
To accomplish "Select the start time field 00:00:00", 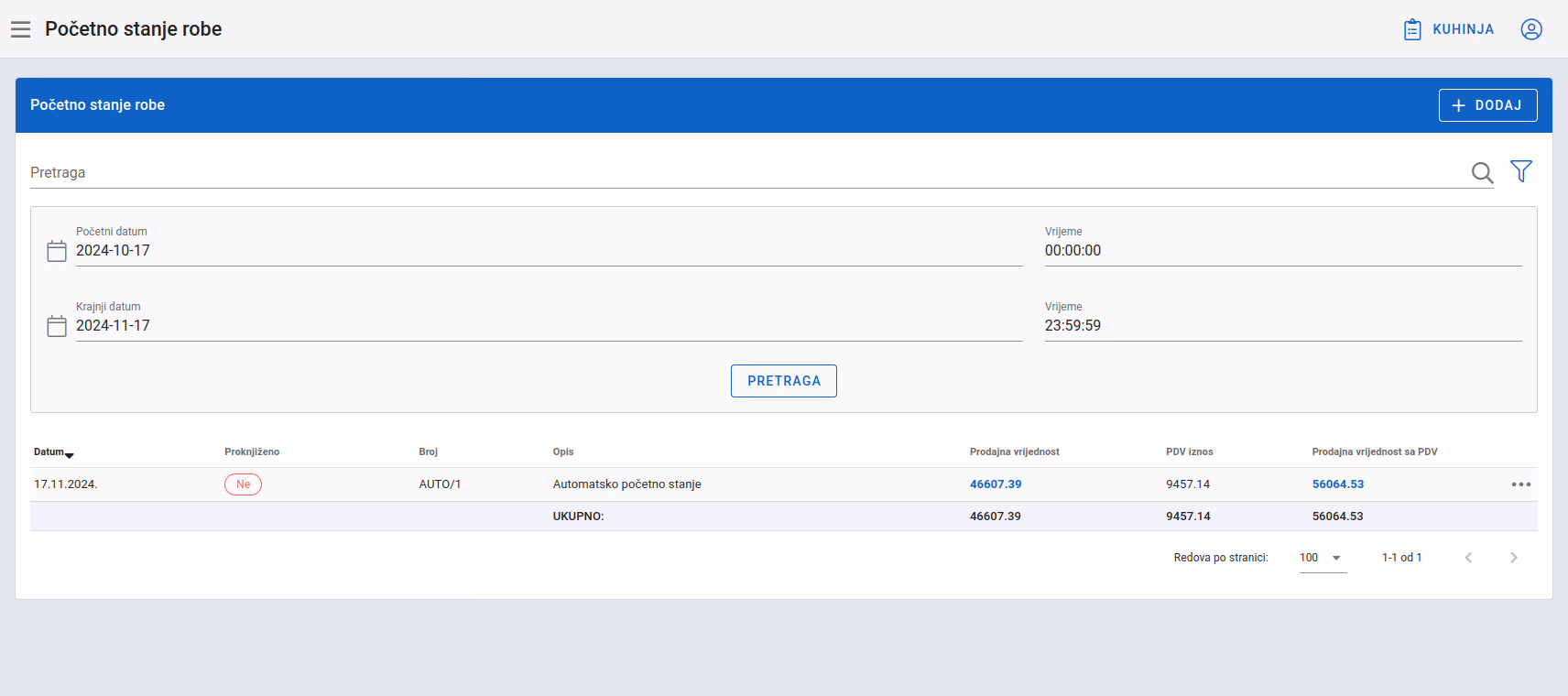I will click(1283, 251).
